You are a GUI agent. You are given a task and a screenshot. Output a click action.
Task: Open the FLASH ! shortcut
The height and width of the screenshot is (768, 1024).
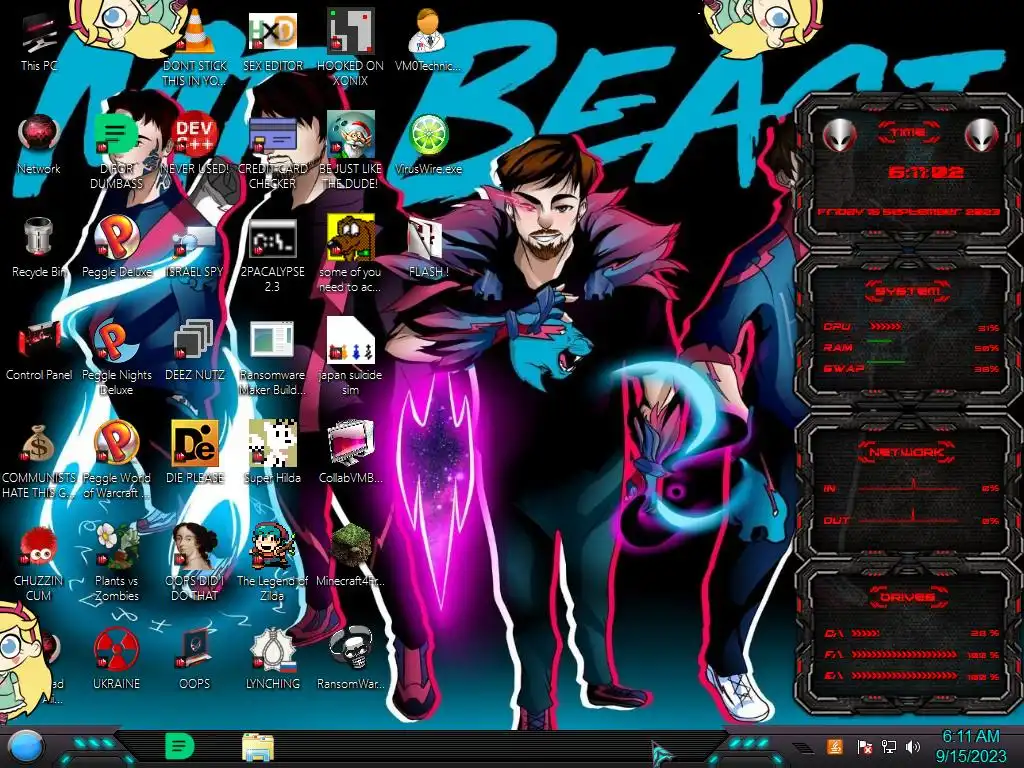(428, 248)
